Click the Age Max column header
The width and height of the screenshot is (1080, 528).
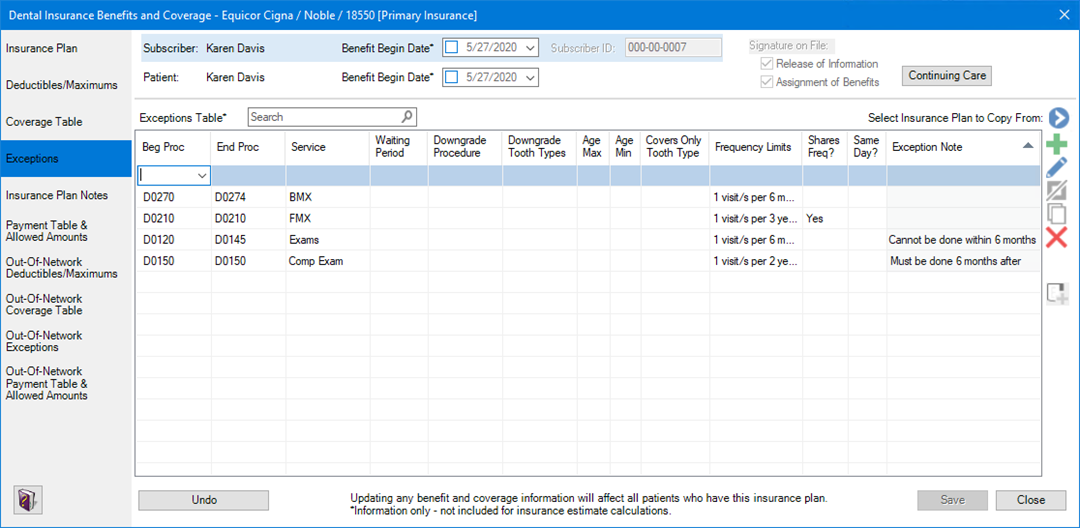(x=594, y=147)
